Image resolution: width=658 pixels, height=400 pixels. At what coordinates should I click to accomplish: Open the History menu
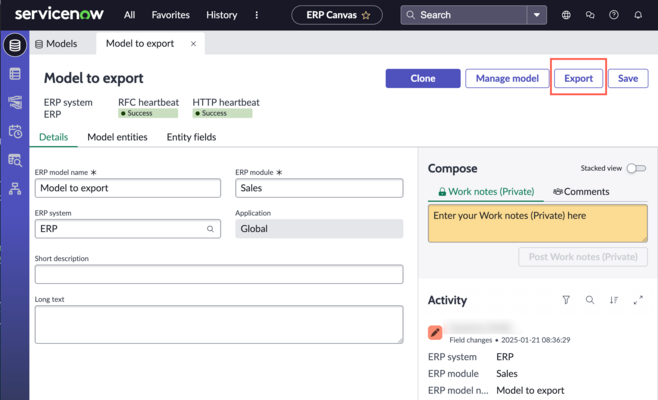click(x=222, y=15)
